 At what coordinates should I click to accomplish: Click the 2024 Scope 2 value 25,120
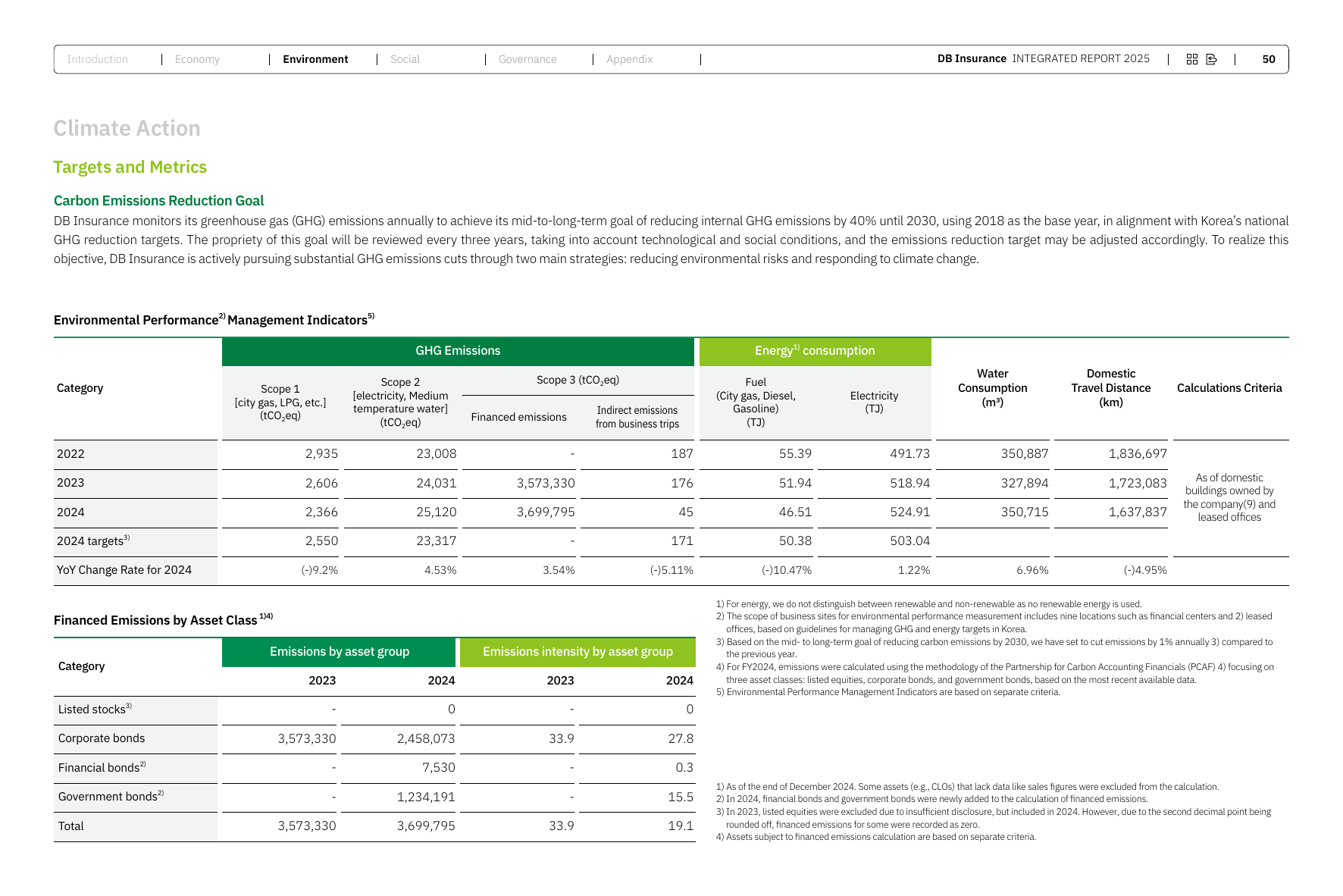coord(437,512)
